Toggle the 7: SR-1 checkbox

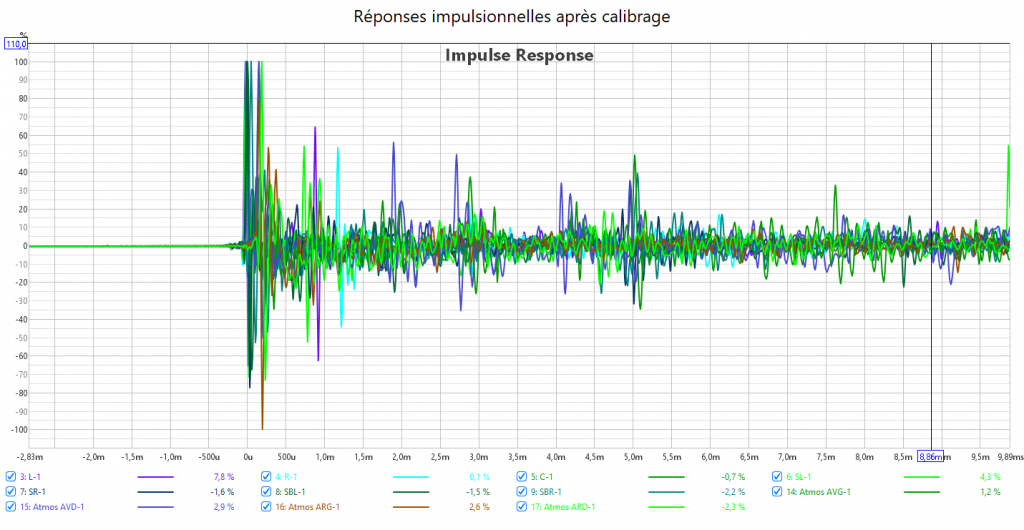pos(11,492)
